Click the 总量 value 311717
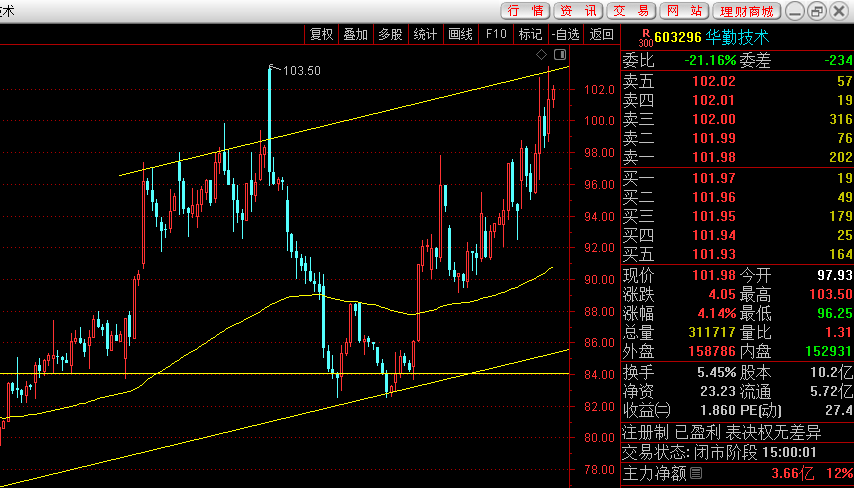The image size is (854, 488). (712, 332)
